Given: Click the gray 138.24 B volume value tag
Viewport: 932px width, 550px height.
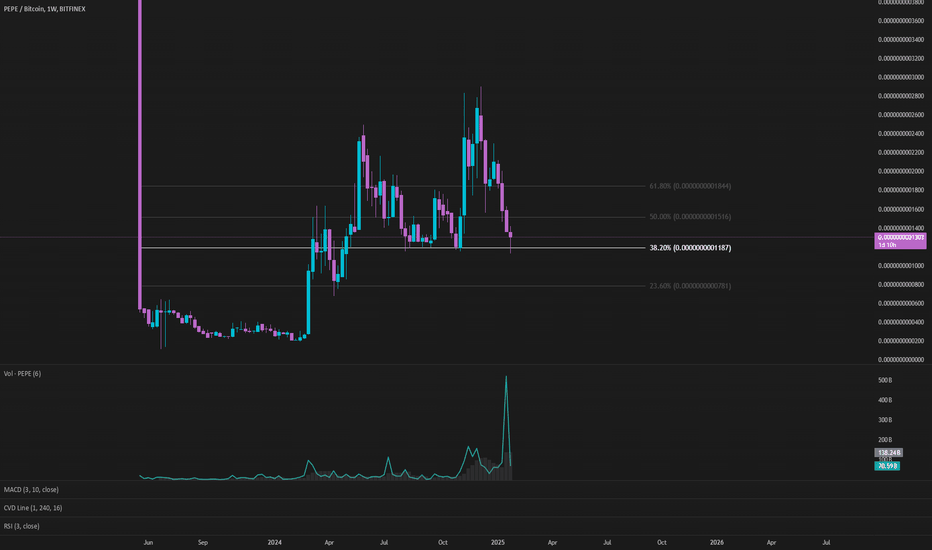Looking at the screenshot, I should [888, 452].
